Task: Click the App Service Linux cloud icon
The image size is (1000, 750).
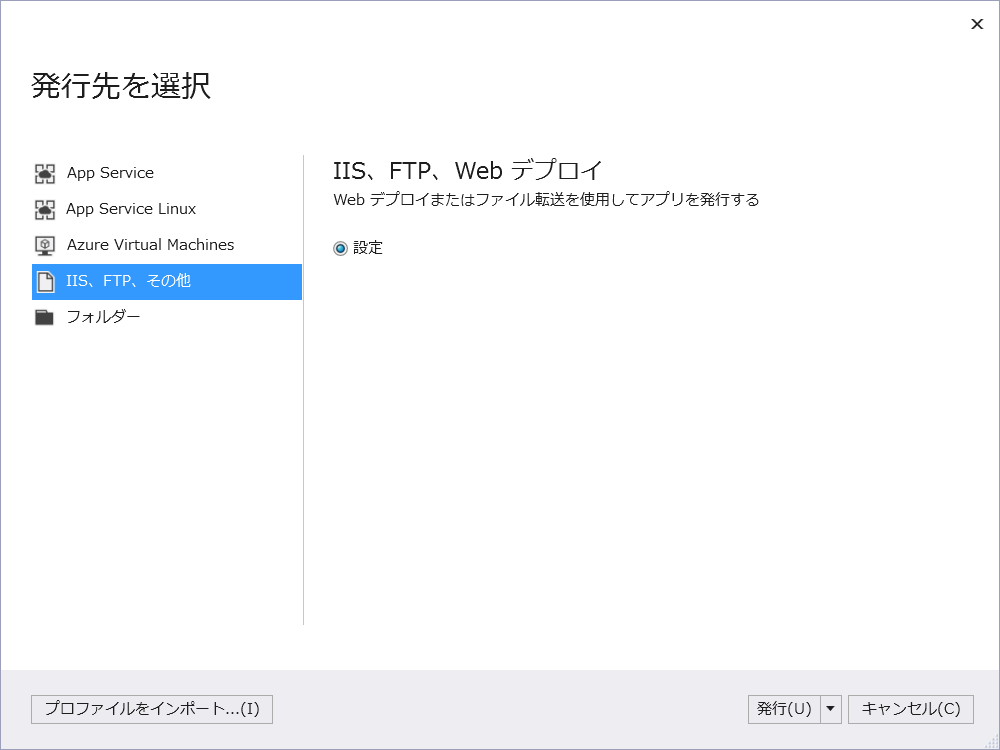Action: point(45,209)
